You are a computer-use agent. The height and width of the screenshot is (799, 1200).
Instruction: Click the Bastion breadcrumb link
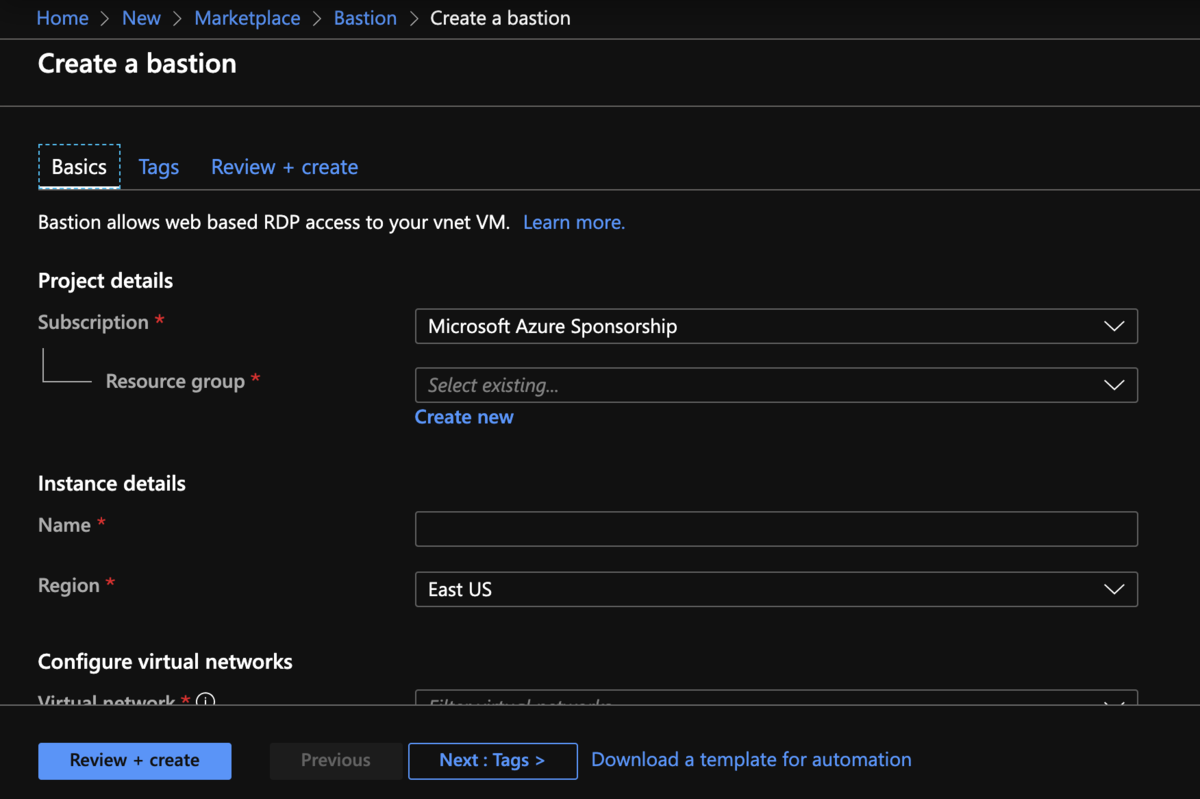tap(365, 18)
